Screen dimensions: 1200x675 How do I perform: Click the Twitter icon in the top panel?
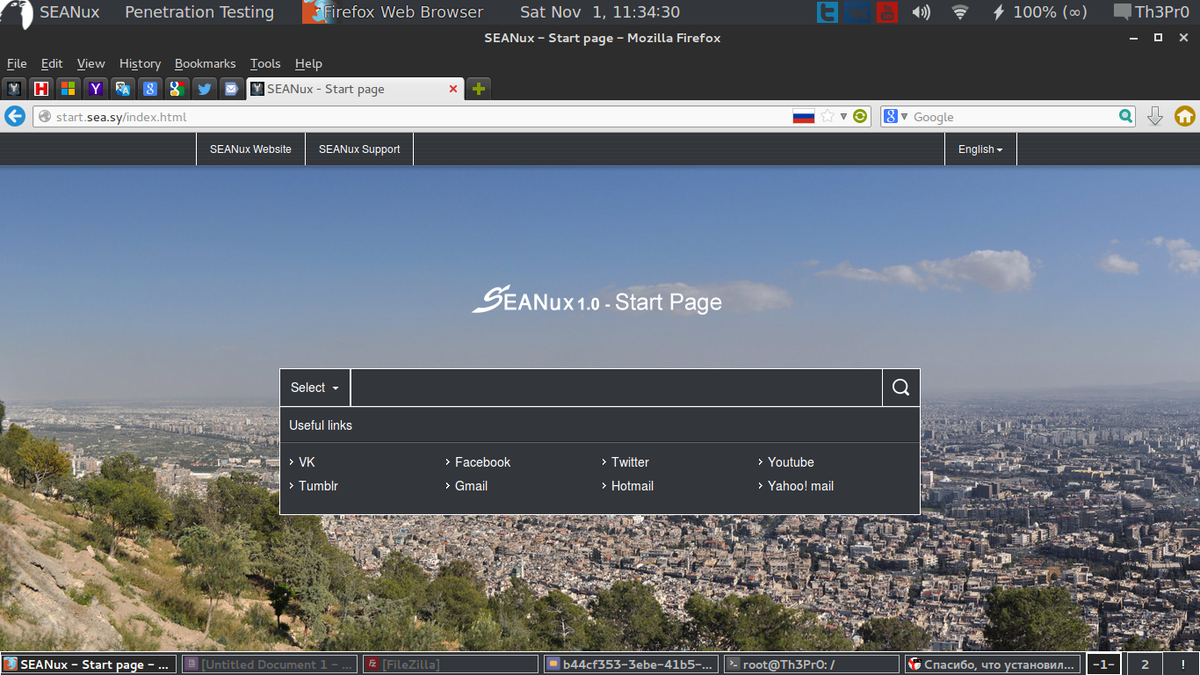point(826,12)
